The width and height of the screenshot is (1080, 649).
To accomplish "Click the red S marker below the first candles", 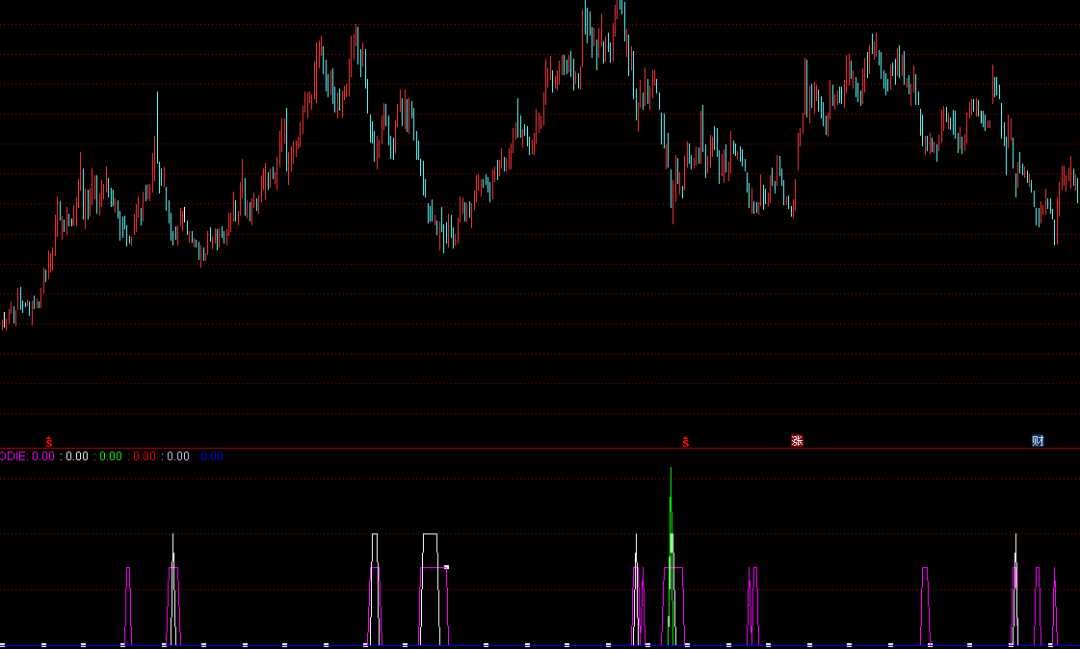I will pos(49,442).
